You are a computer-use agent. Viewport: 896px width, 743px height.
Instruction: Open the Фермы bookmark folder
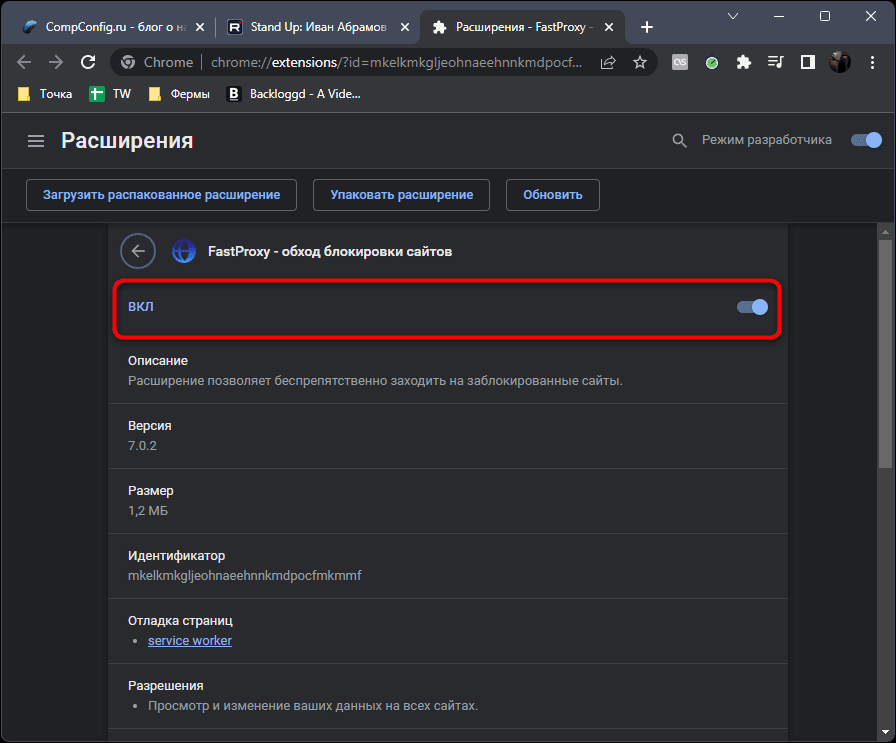pos(179,94)
